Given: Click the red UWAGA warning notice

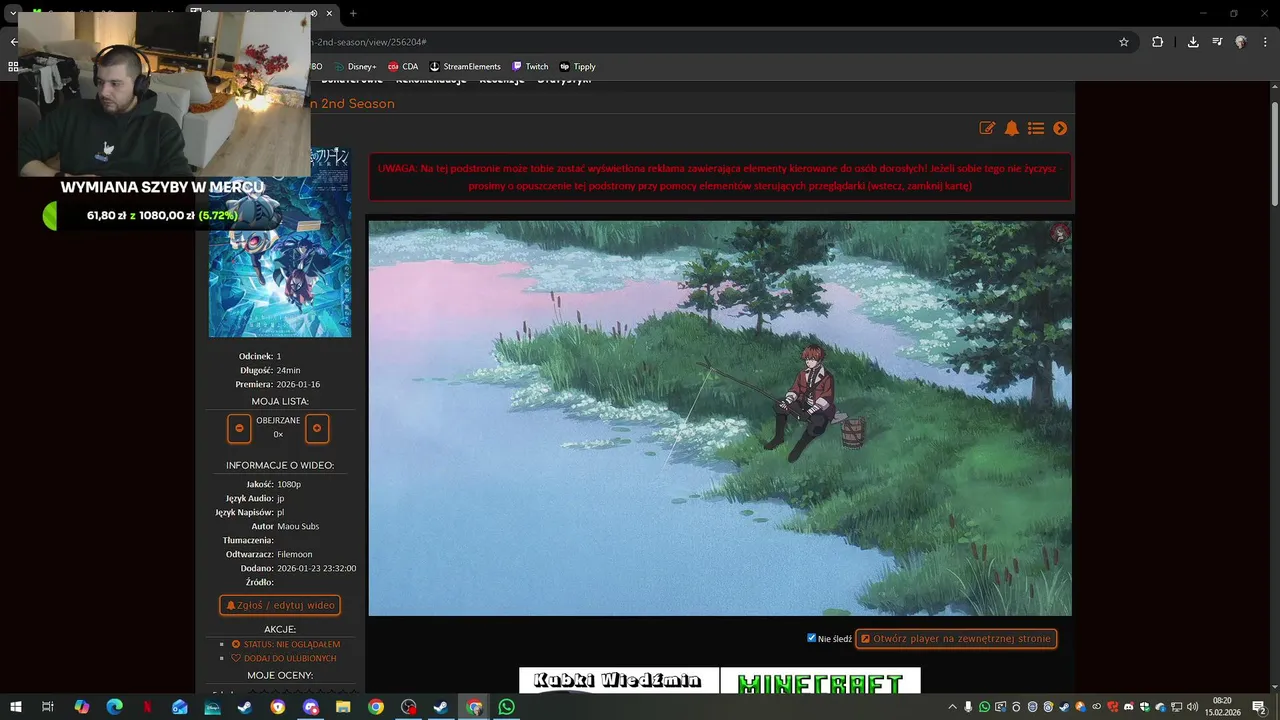Looking at the screenshot, I should [720, 177].
